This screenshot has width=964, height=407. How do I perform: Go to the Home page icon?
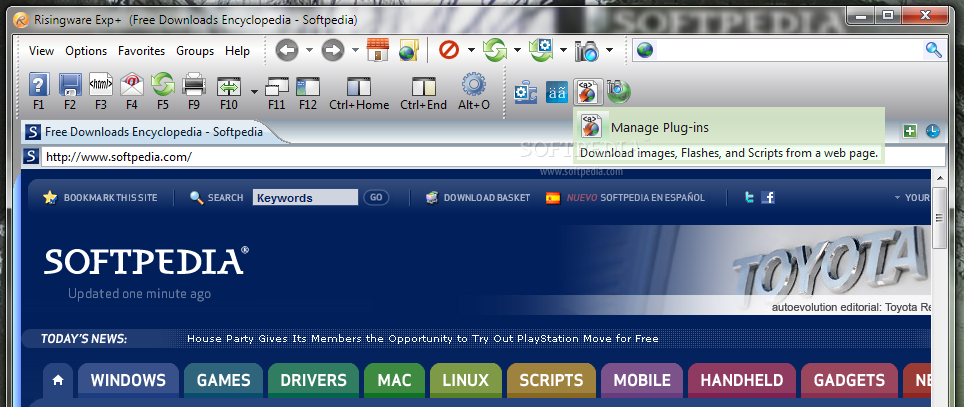[x=378, y=50]
